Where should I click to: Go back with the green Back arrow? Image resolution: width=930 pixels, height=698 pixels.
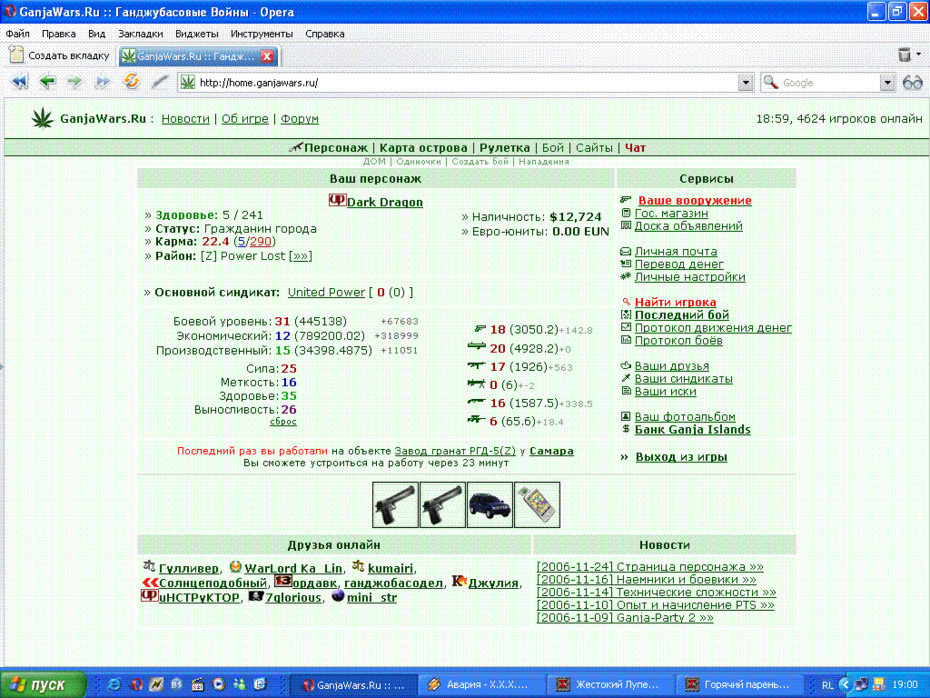tap(47, 81)
